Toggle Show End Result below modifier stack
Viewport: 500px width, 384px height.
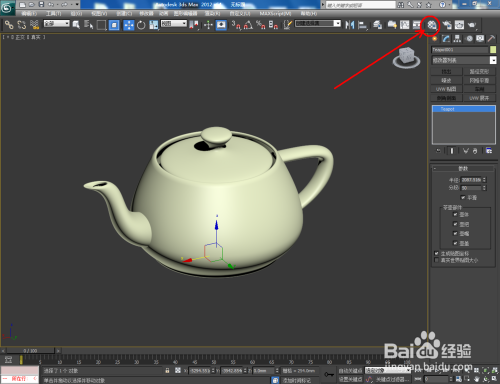452,151
